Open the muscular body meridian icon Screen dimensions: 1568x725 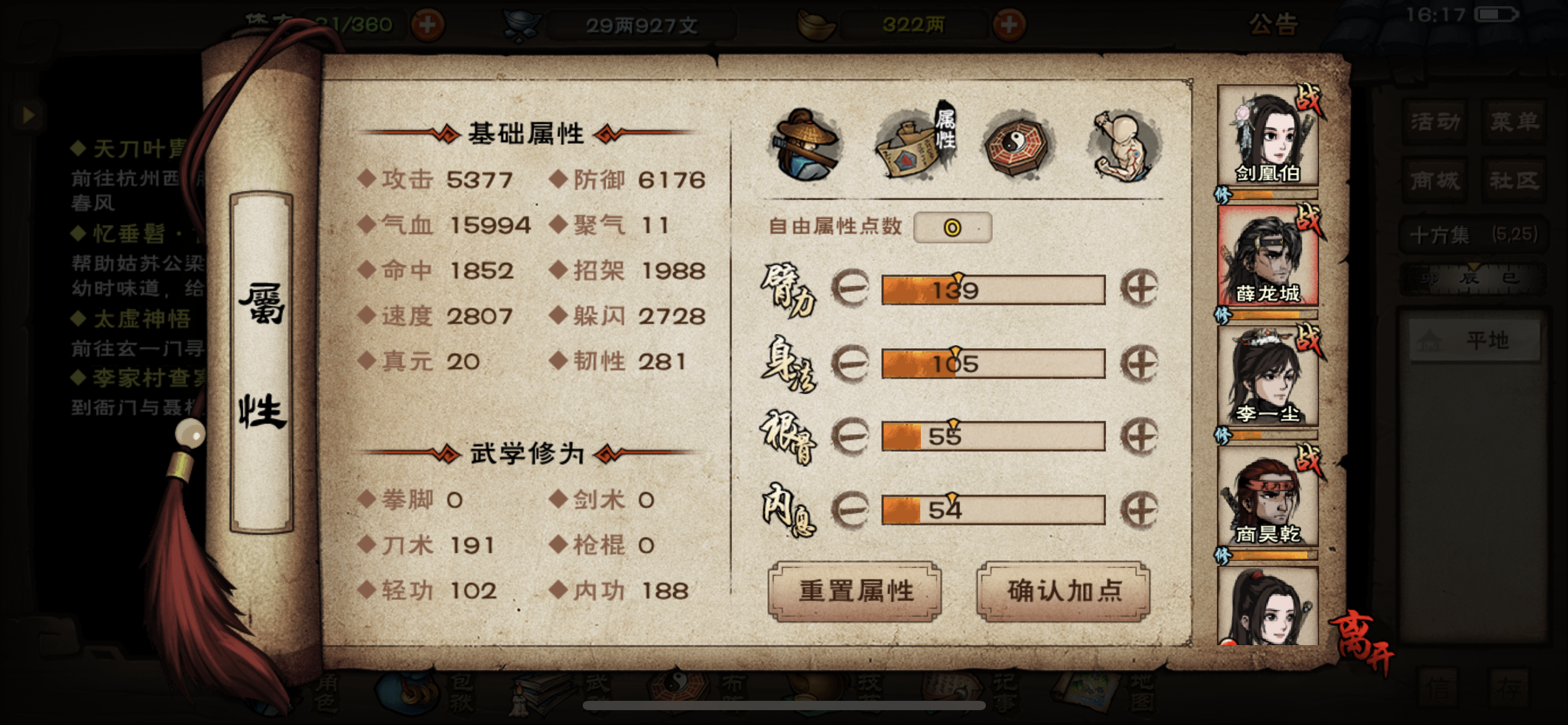(1123, 146)
